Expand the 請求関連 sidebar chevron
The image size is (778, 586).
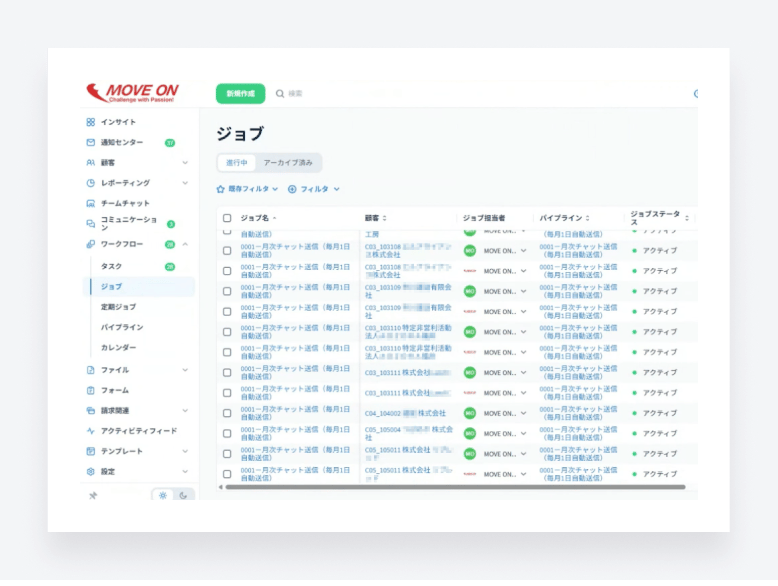185,410
